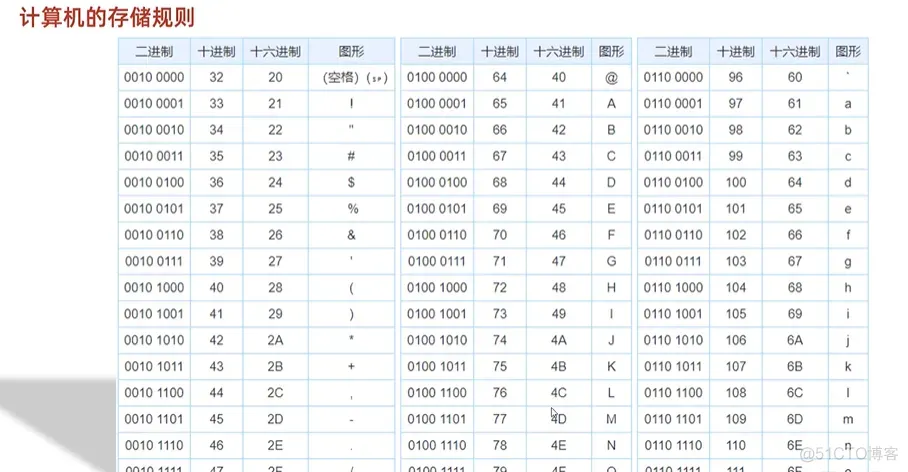This screenshot has width=908, height=472.
Task: Select decimal value 35
Action: click(x=217, y=156)
